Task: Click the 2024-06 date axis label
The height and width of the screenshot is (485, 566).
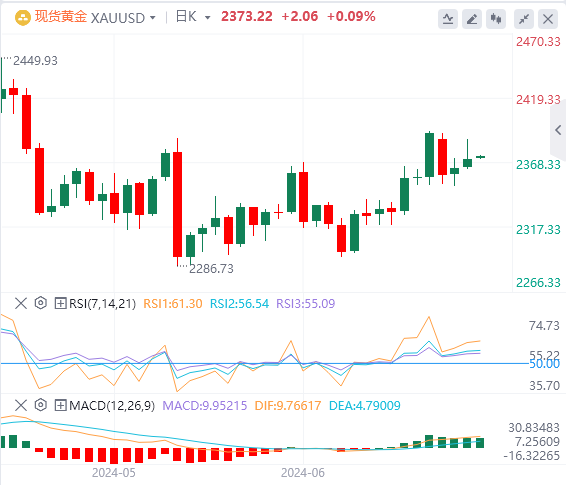Action: [303, 473]
